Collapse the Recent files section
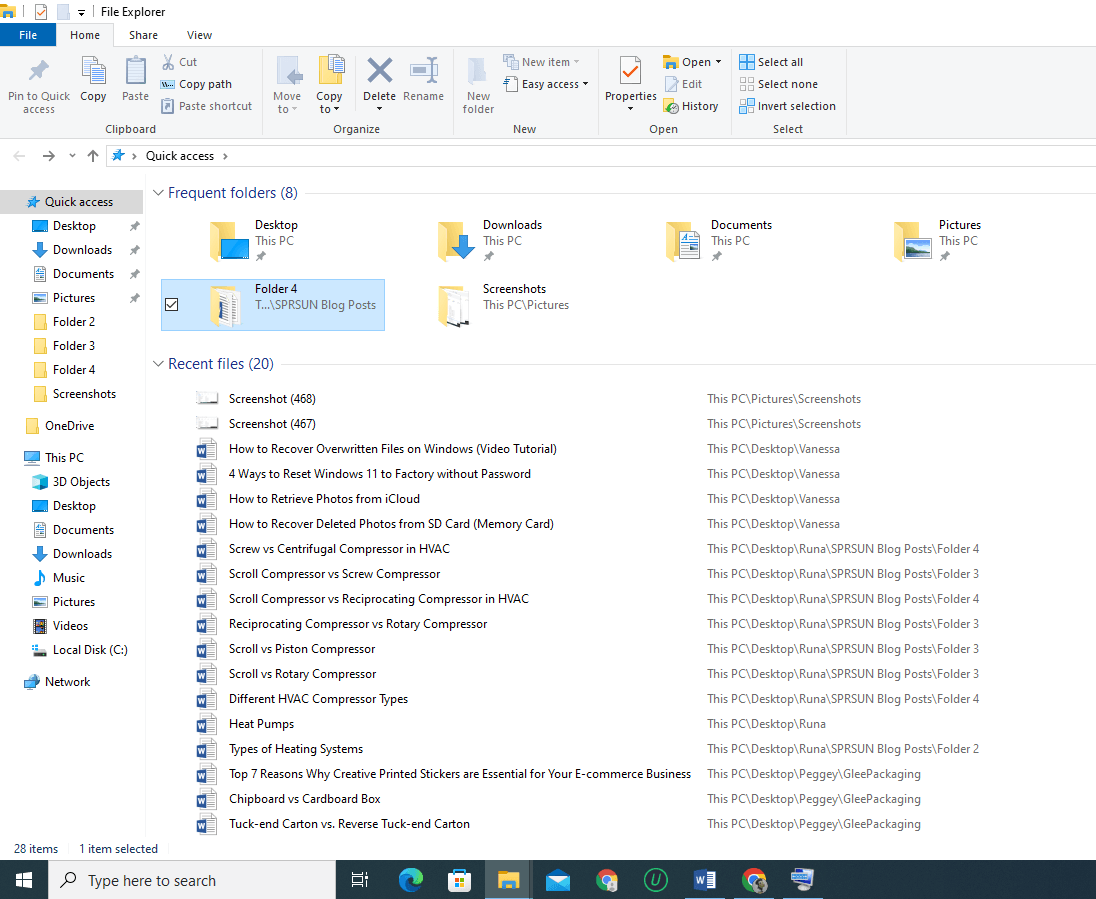1096x899 pixels. point(159,364)
